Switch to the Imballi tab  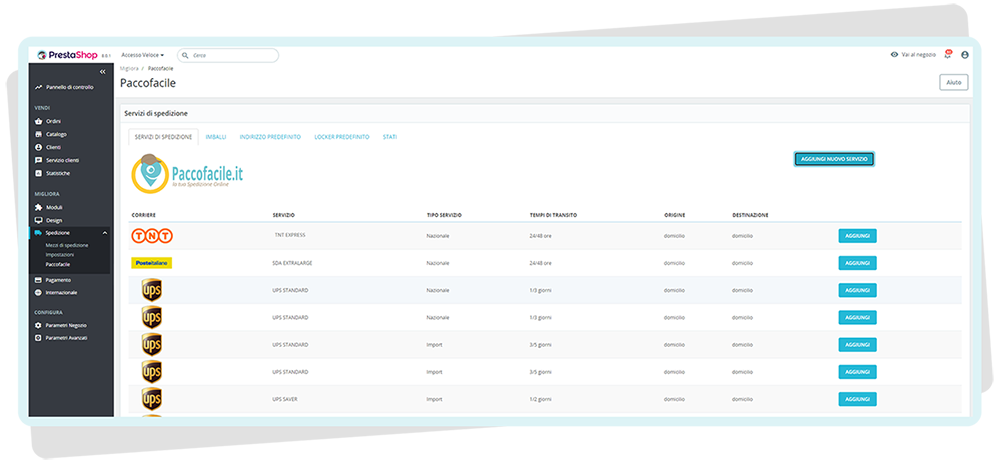(x=216, y=137)
